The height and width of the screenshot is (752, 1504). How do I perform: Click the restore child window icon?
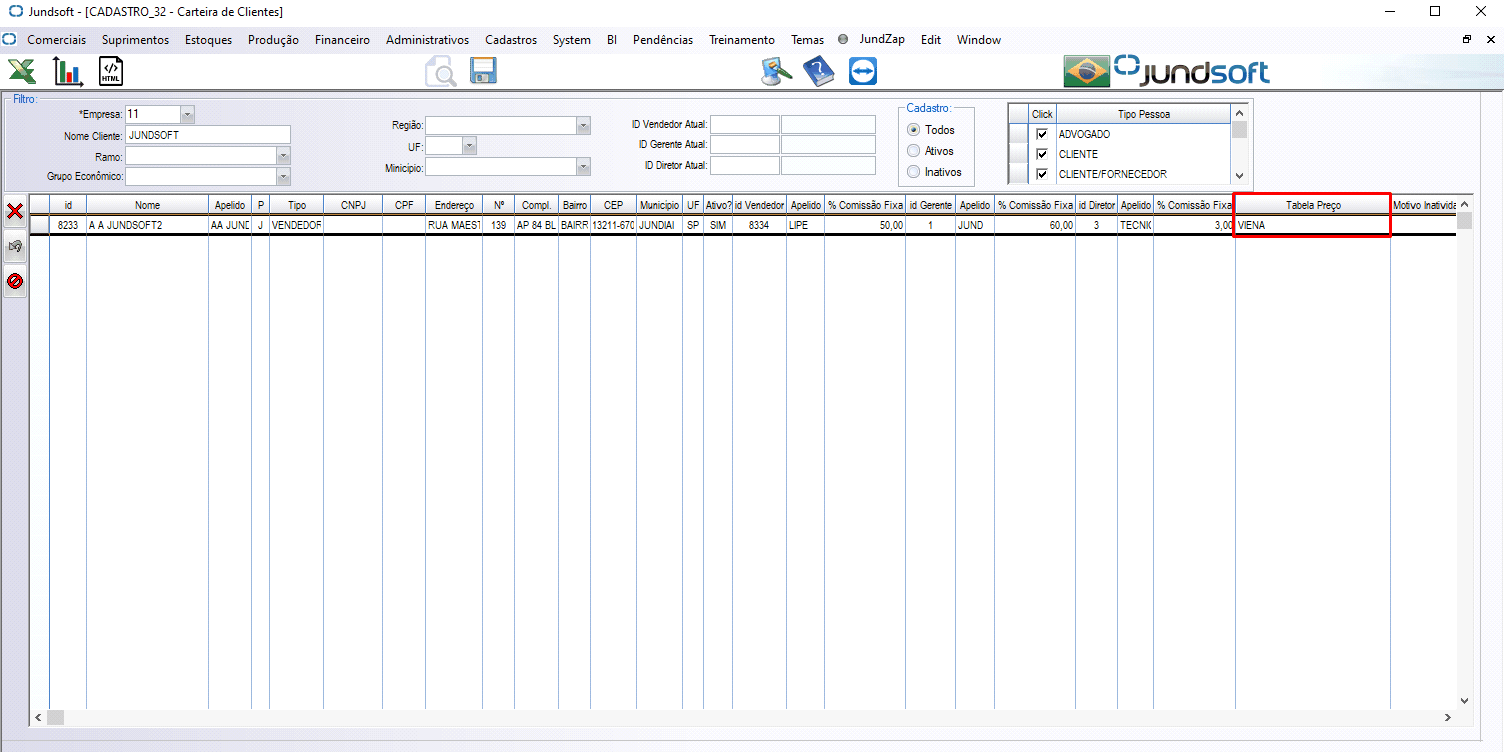[x=1467, y=39]
